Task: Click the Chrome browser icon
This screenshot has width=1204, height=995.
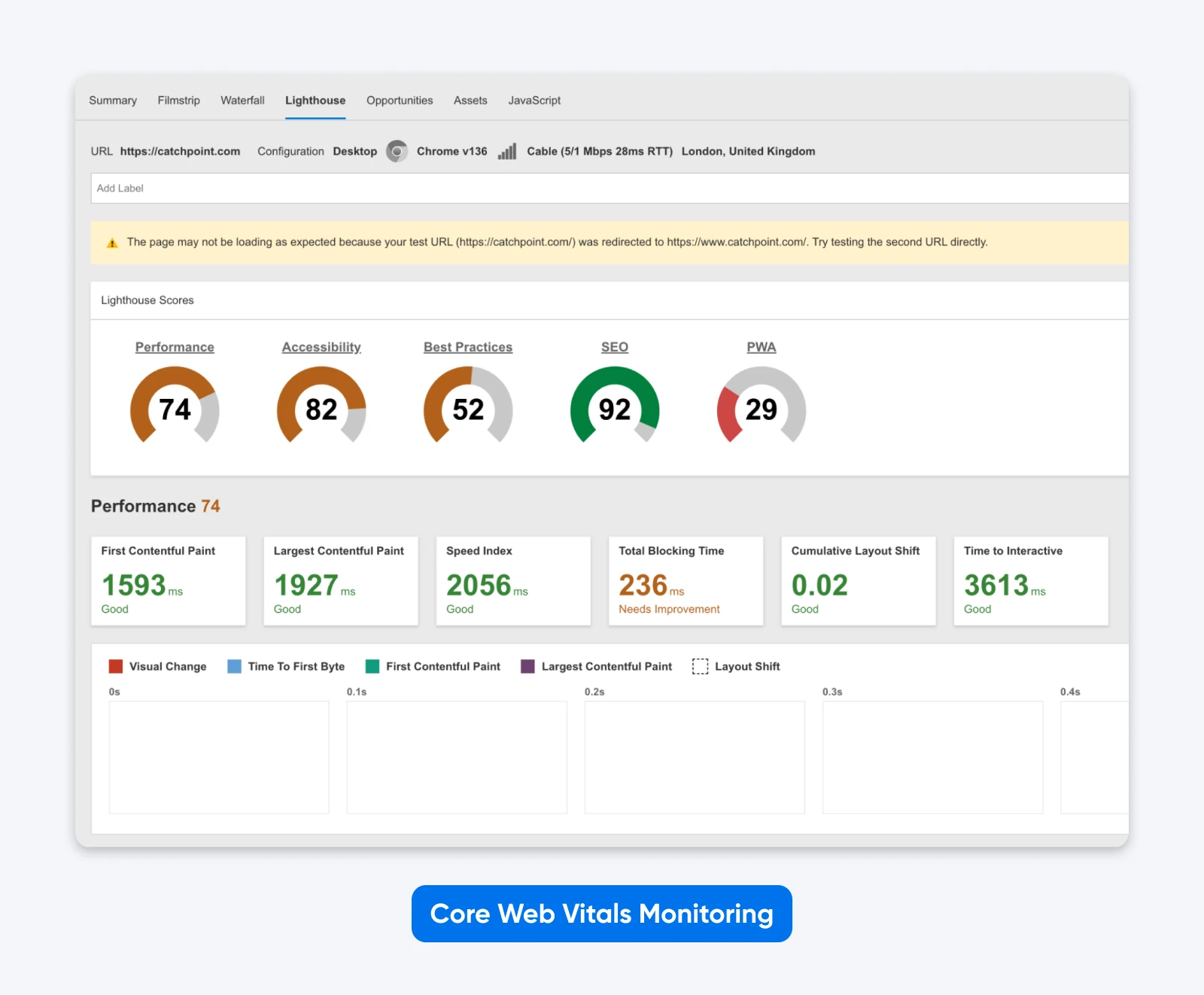Action: (397, 151)
